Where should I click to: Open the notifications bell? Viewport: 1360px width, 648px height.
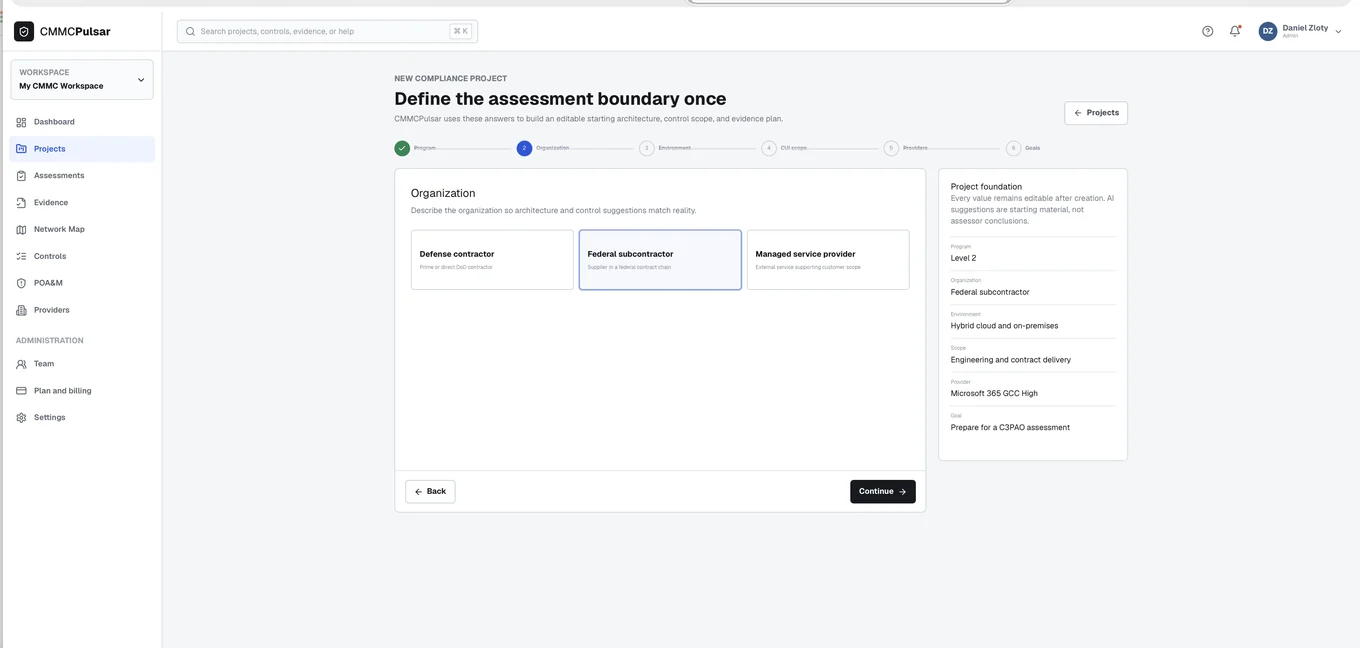point(1235,31)
